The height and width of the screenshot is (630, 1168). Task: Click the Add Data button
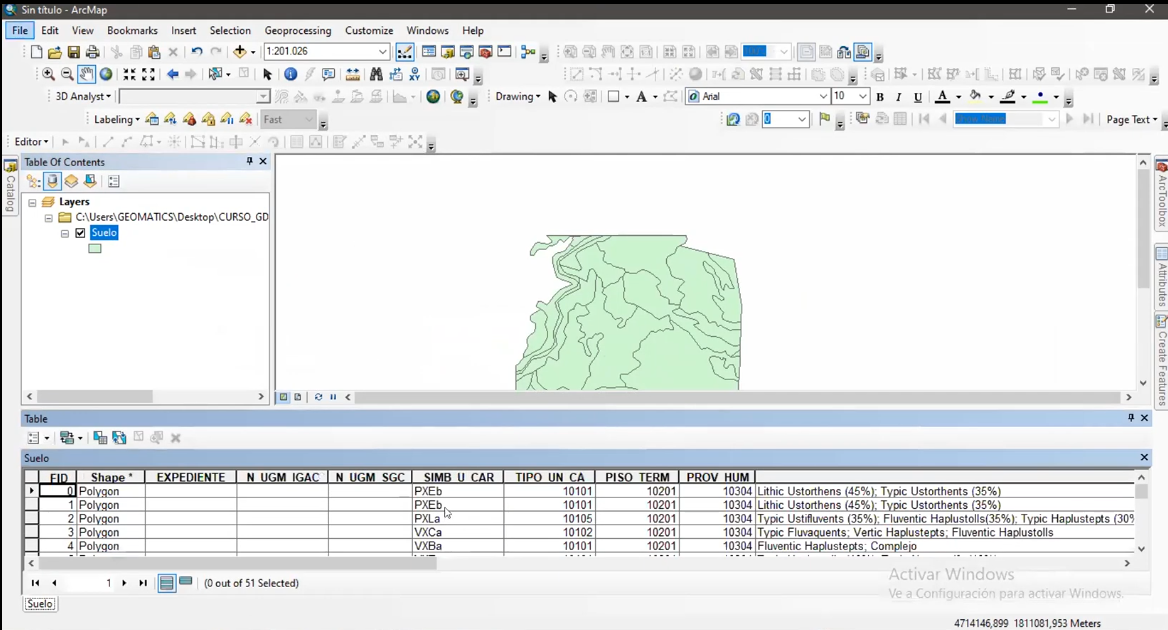pos(239,52)
